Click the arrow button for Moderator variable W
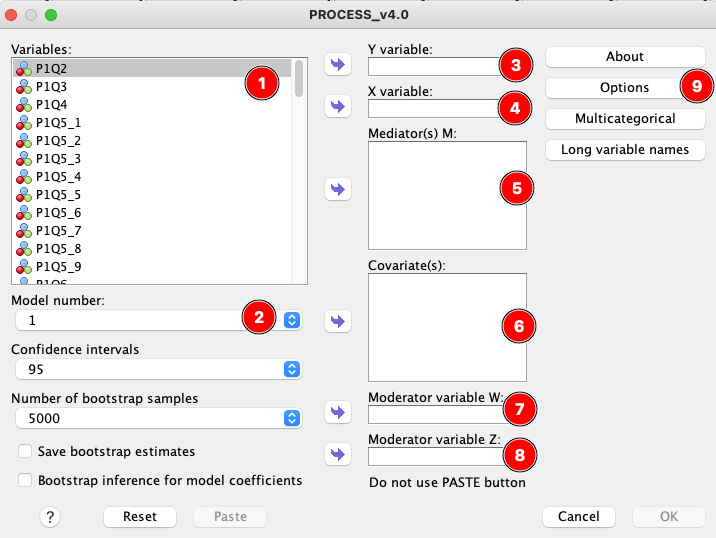716x538 pixels. pos(338,412)
